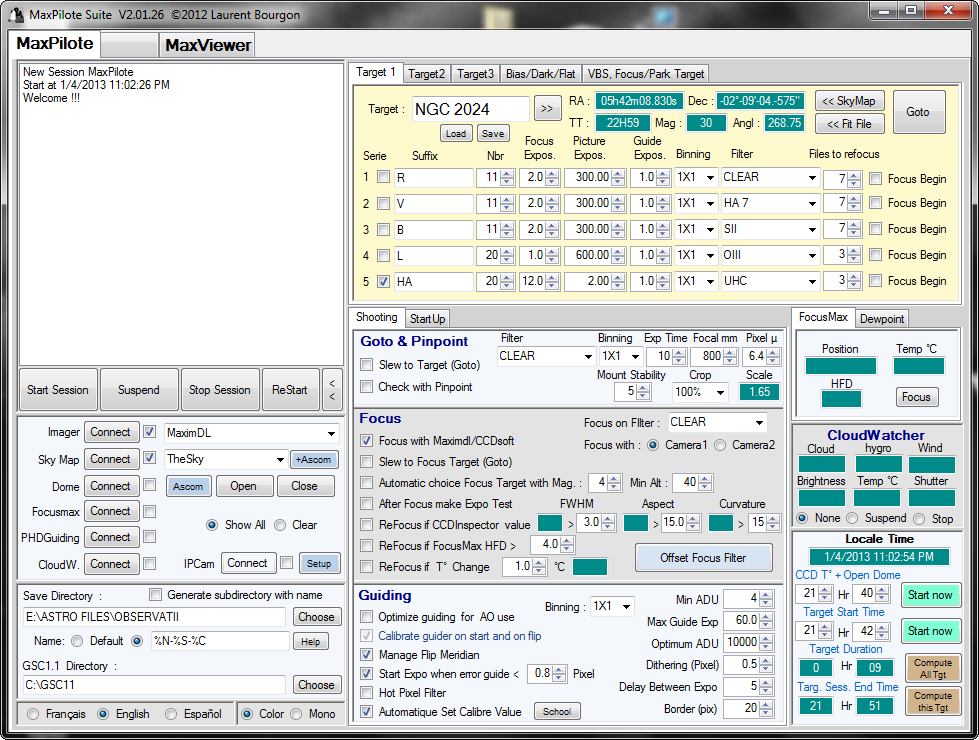Click the IPCam Setup button
The image size is (979, 740).
point(318,563)
